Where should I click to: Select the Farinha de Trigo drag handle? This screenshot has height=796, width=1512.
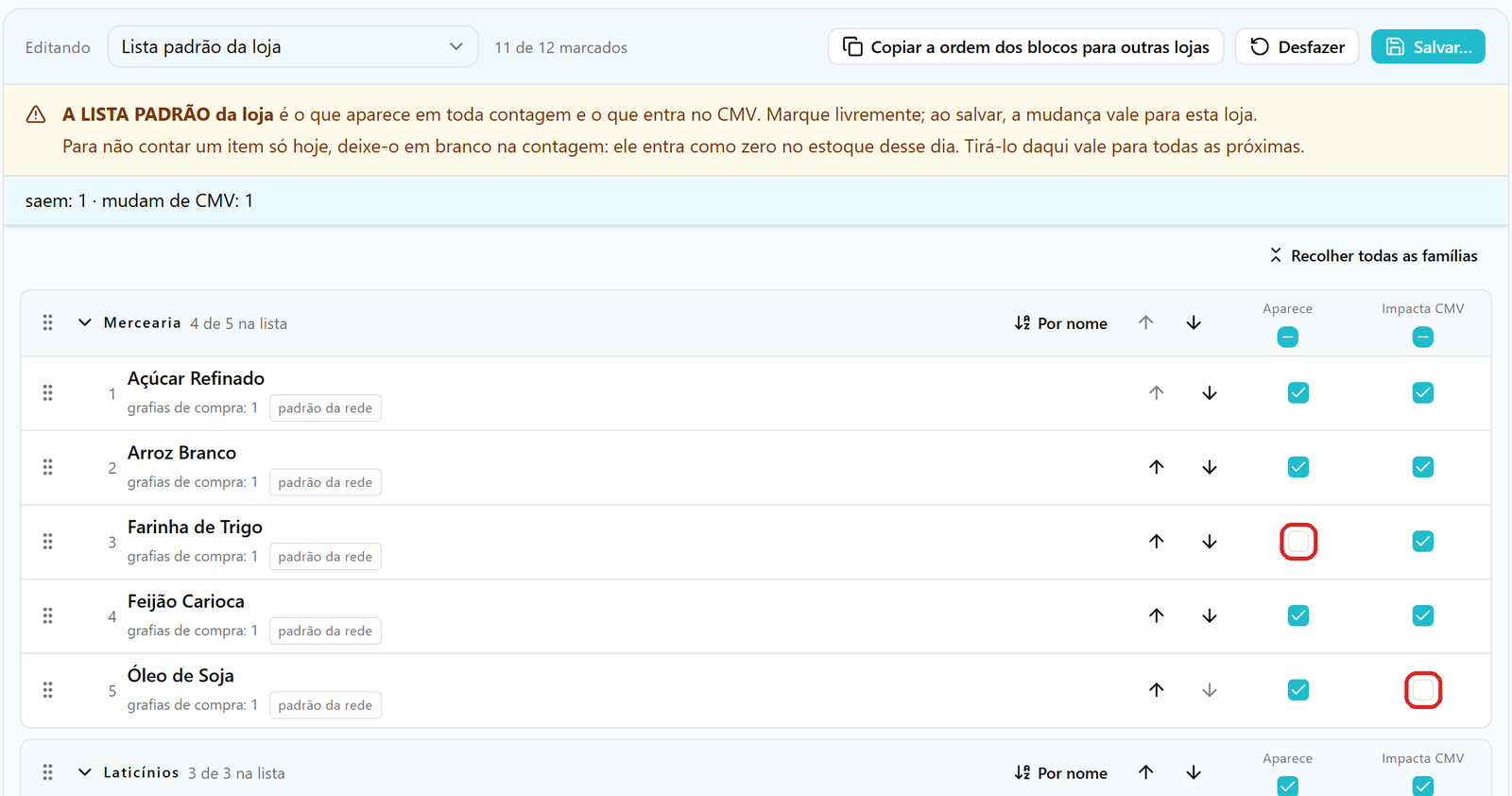pyautogui.click(x=47, y=542)
